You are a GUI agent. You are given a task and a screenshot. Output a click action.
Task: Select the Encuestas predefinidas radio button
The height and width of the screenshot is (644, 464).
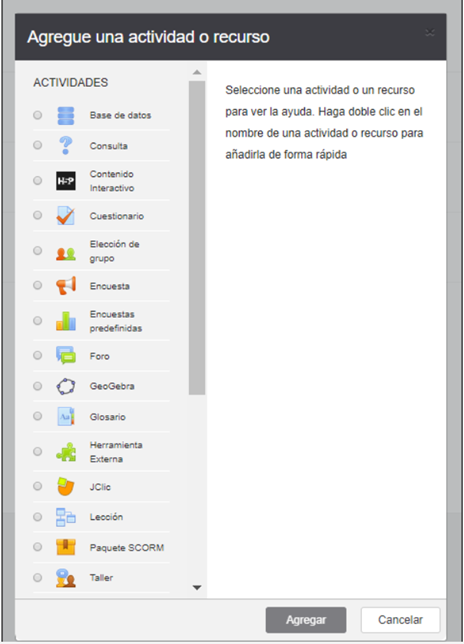click(37, 320)
